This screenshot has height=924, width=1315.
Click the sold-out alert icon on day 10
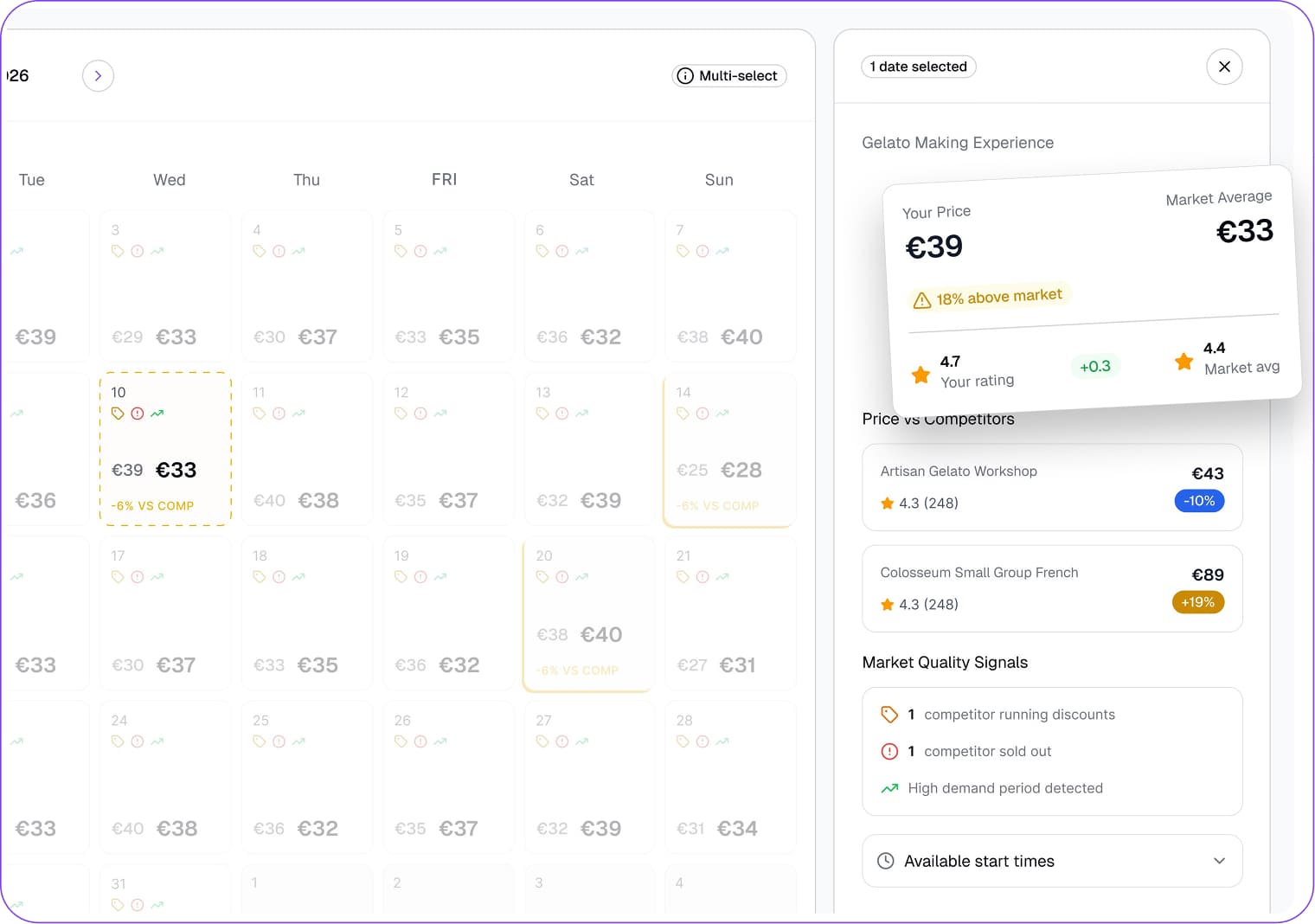pos(138,414)
